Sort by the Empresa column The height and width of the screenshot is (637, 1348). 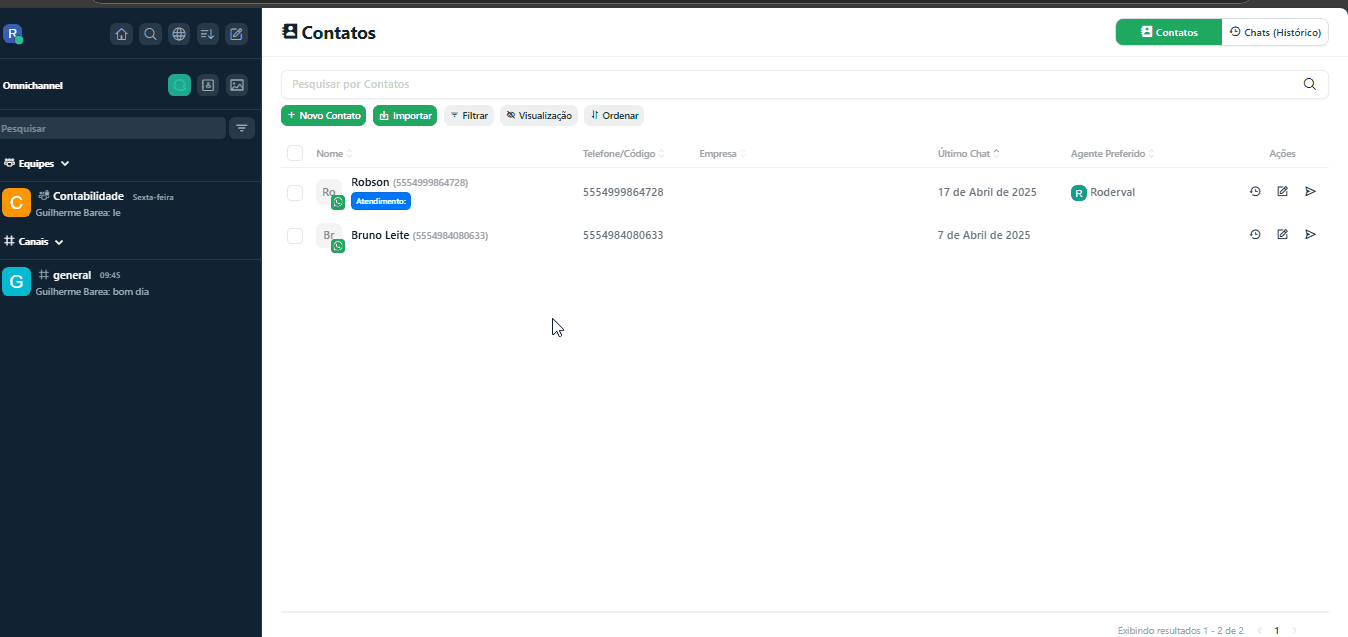coord(722,154)
